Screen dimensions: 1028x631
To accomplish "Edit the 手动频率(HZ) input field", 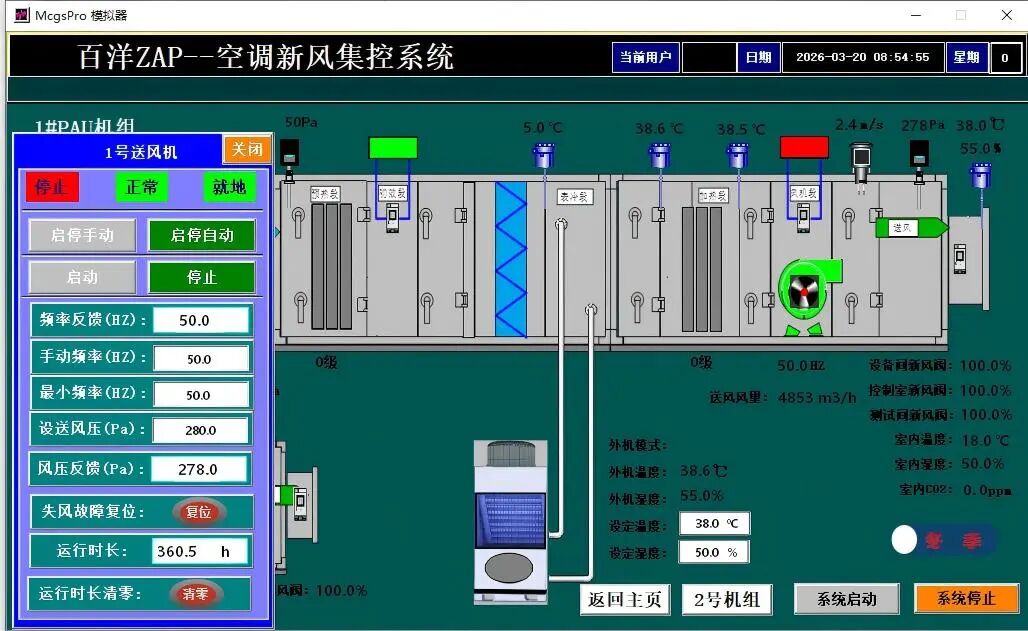I will 201,359.
